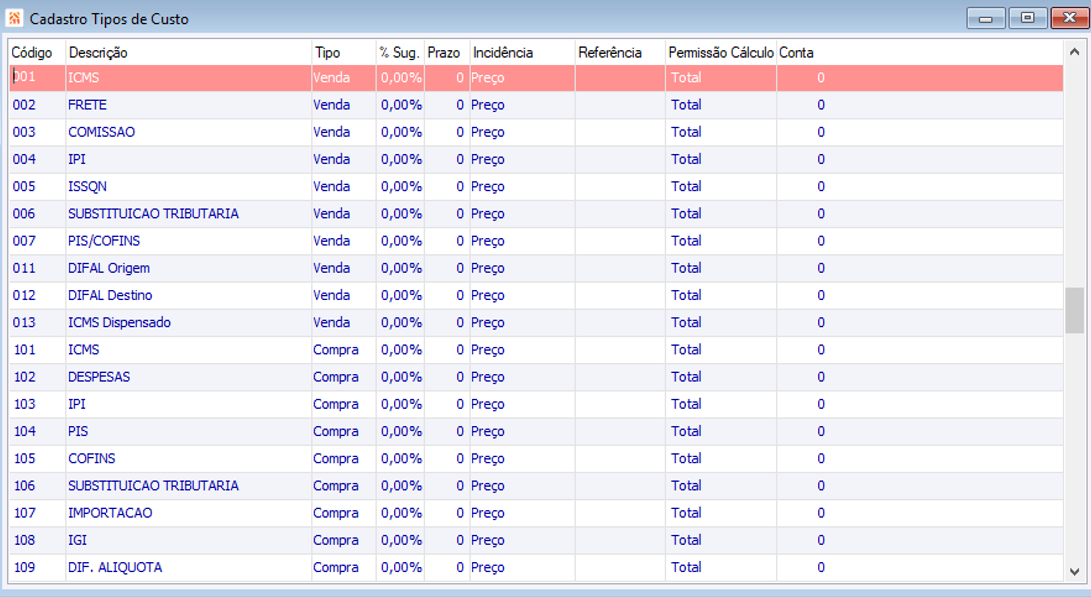
Task: Select code 106 SUBSTITUICAO TRIBUTARIA row
Action: coord(536,485)
